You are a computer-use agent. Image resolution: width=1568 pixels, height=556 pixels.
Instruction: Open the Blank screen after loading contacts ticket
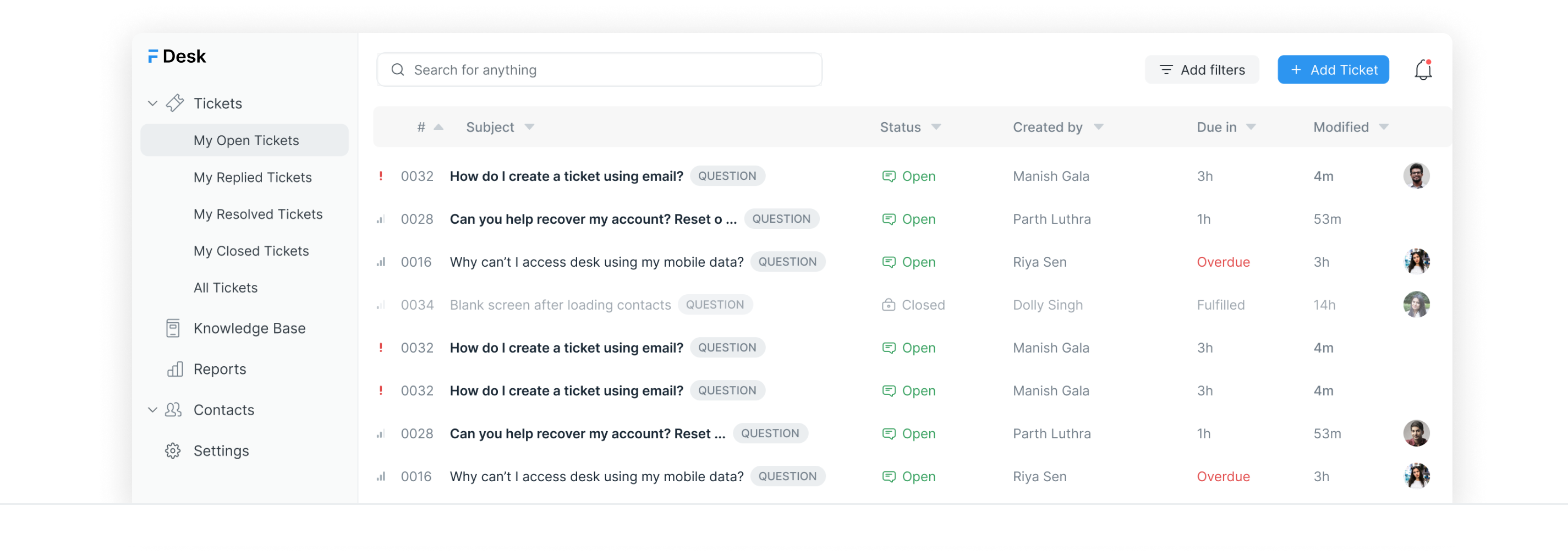click(x=560, y=305)
